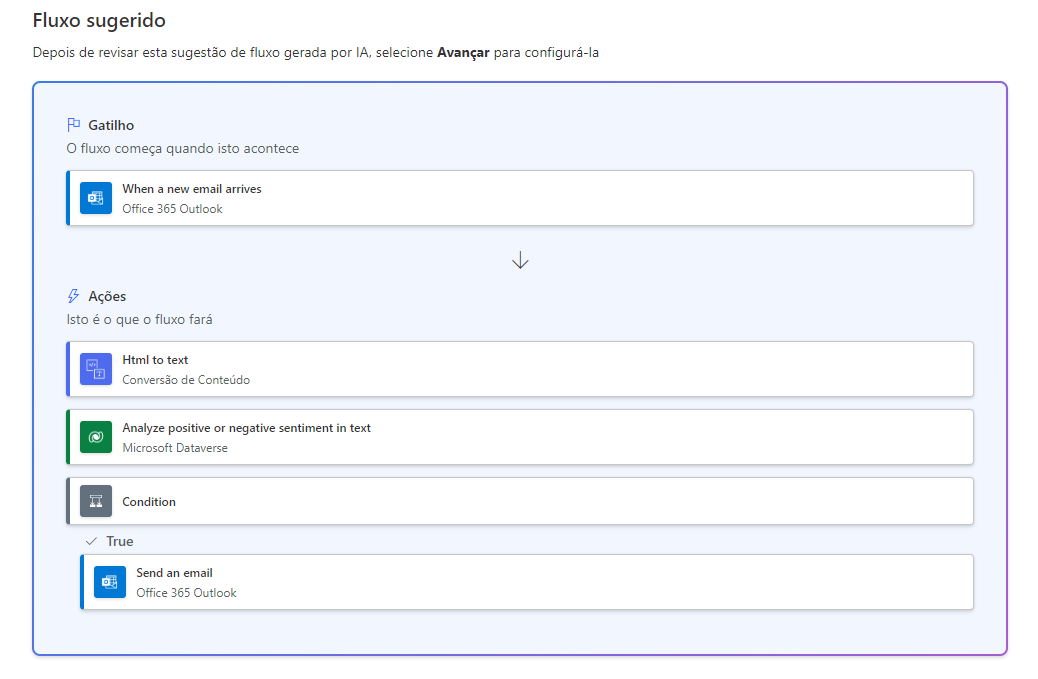
Task: Click the Gatilho flag icon
Action: 73,125
